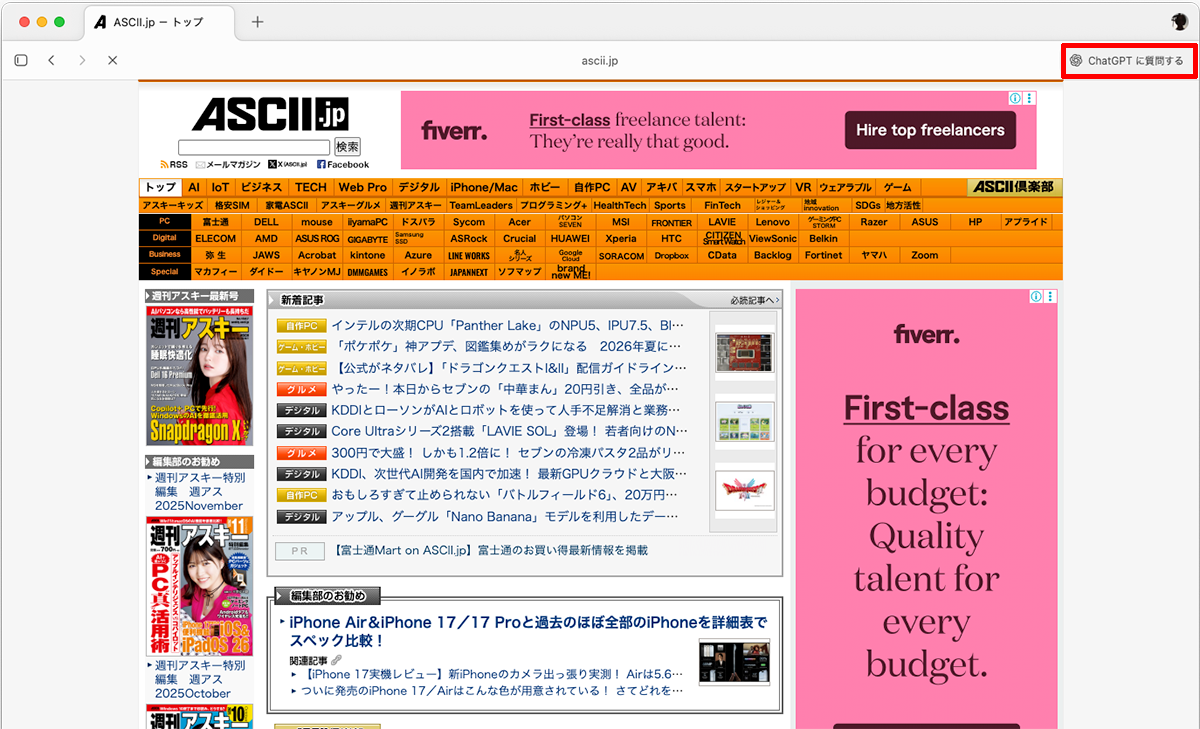Click Hire top freelancers button

(x=930, y=130)
